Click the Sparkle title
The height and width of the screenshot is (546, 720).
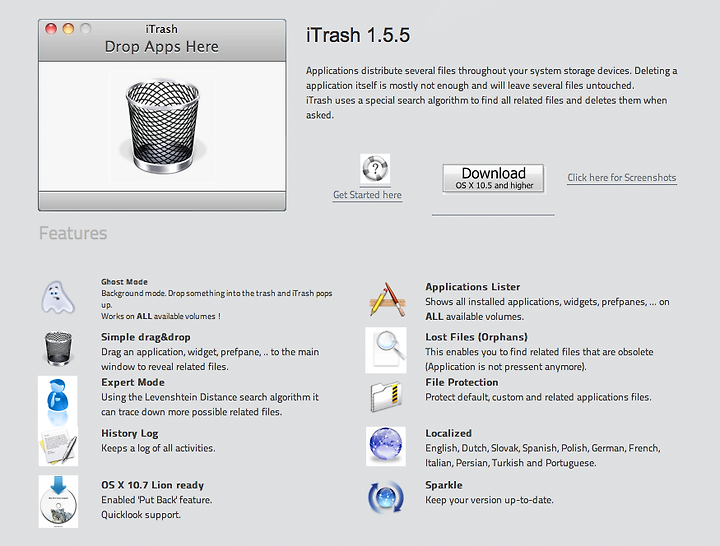(444, 485)
